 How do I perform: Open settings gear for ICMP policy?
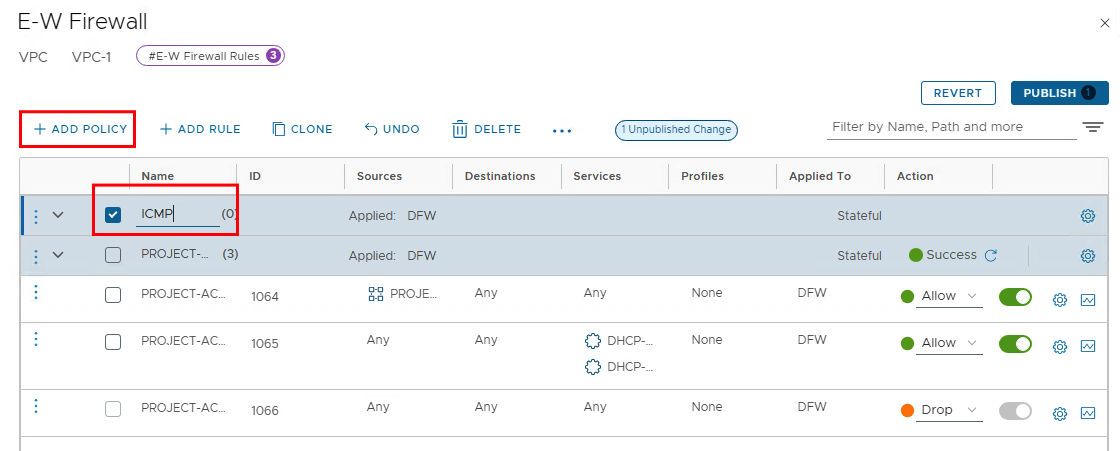pyautogui.click(x=1088, y=216)
